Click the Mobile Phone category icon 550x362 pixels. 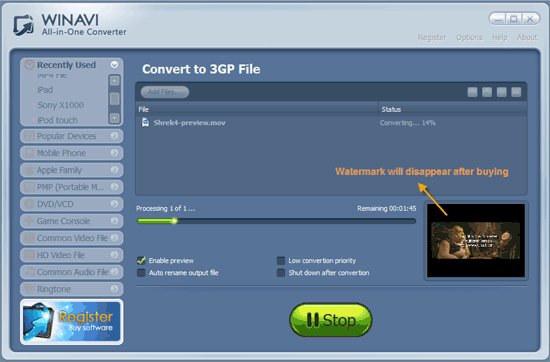tap(29, 153)
